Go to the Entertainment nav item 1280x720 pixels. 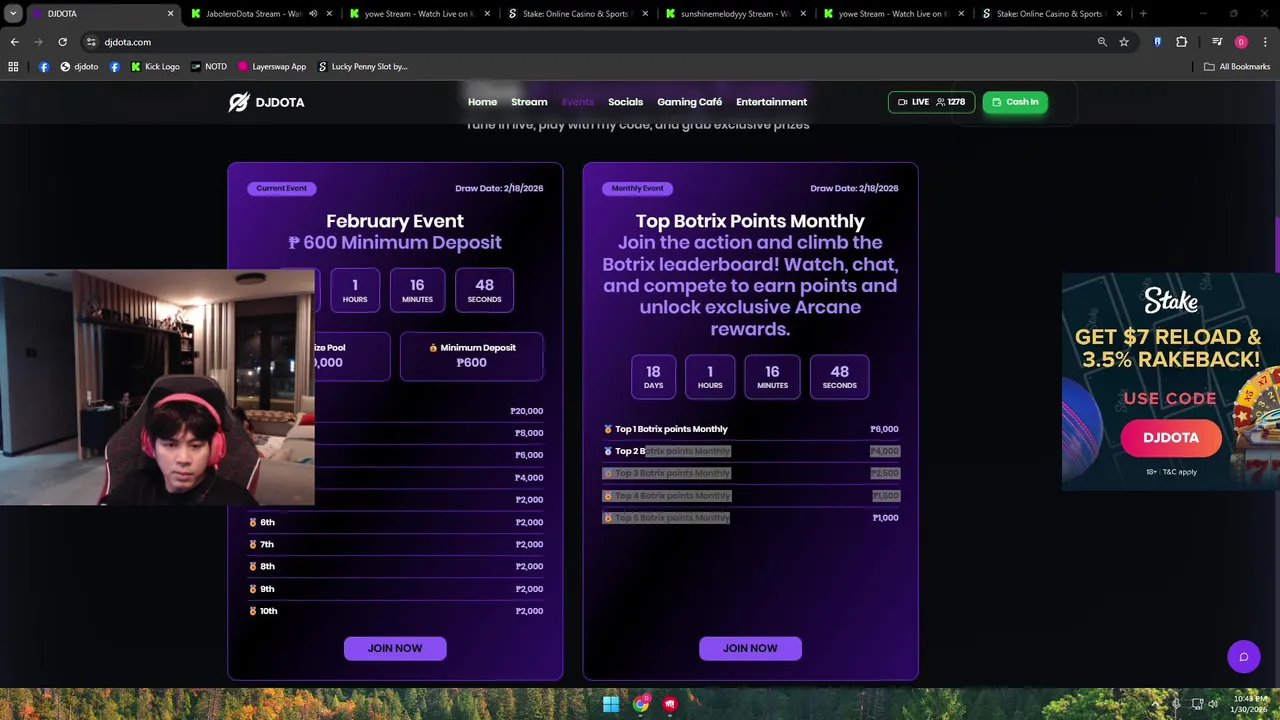(x=771, y=102)
